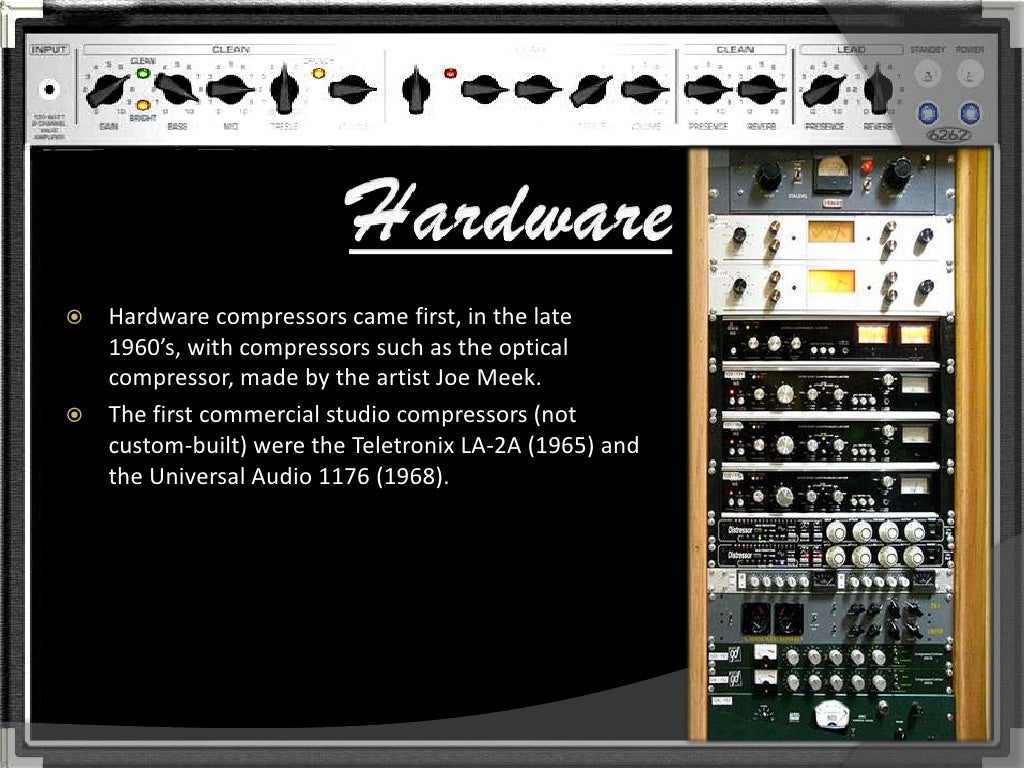Click the text 'Hardware compressors came first, in the late'
The width and height of the screenshot is (1024, 768).
pos(340,317)
